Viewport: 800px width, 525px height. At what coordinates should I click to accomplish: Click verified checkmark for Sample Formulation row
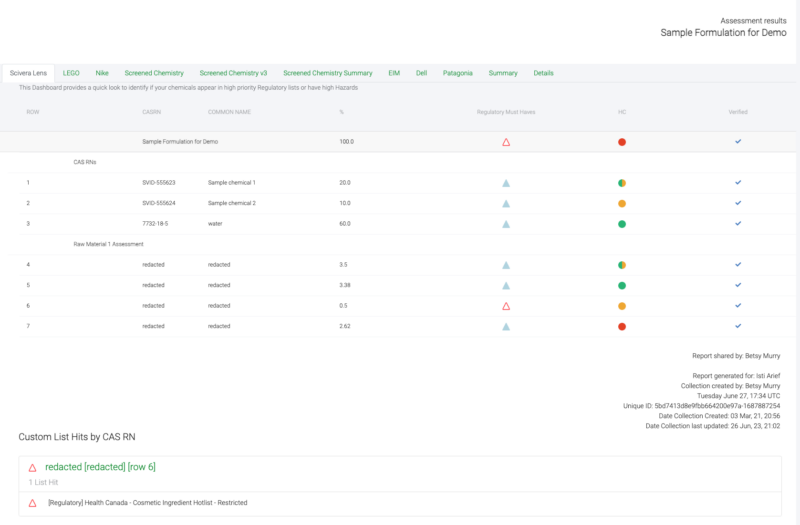738,141
